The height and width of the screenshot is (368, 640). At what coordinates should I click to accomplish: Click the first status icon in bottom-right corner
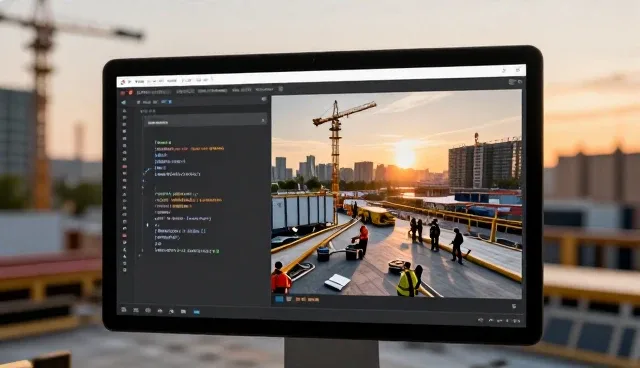coord(481,320)
